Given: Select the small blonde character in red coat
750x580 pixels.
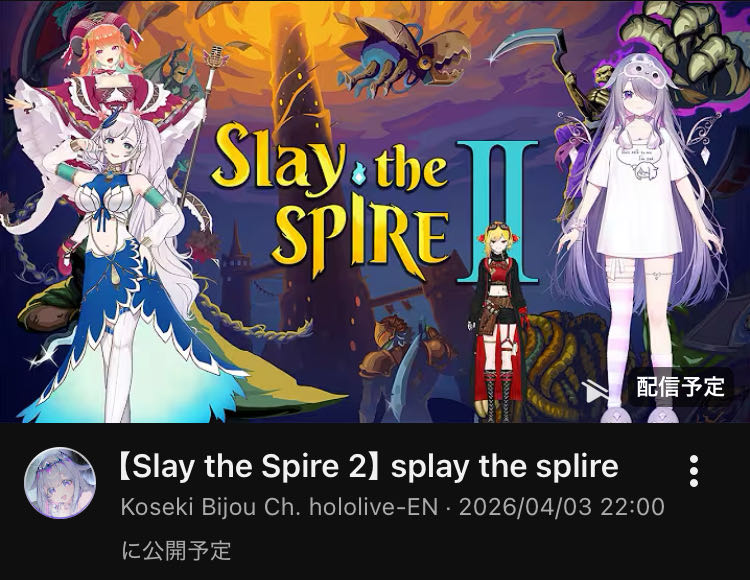Looking at the screenshot, I should coord(499,320).
